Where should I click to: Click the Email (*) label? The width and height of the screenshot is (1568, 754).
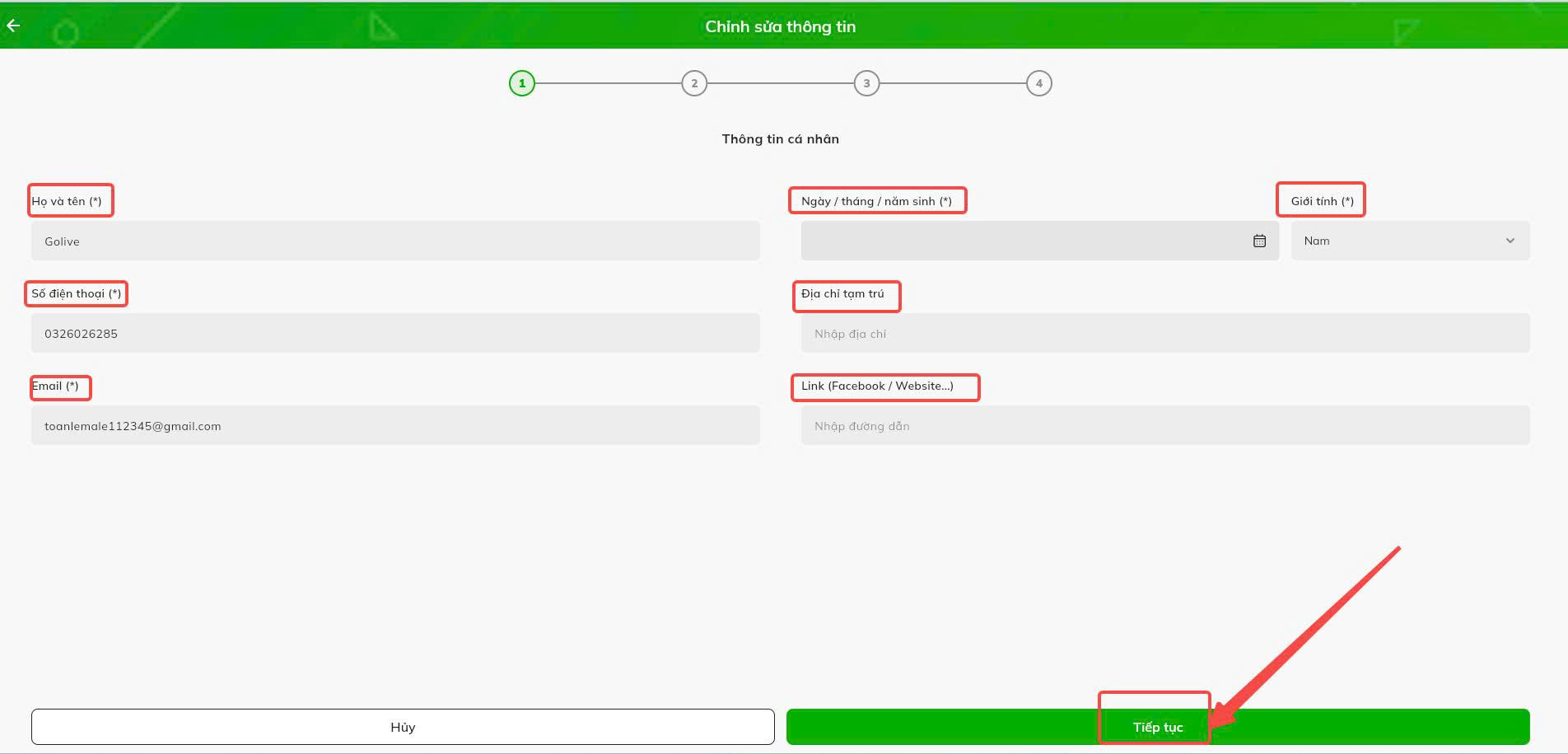pyautogui.click(x=55, y=386)
